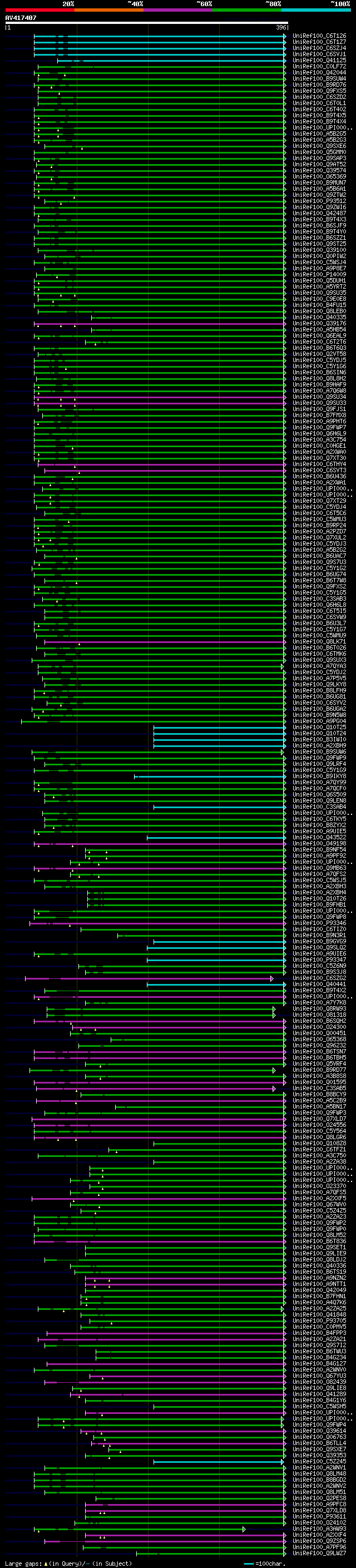This screenshot has height=1568, width=356.
Task: Select the UniRef100_B9MUN7 label
Action: 319,182
